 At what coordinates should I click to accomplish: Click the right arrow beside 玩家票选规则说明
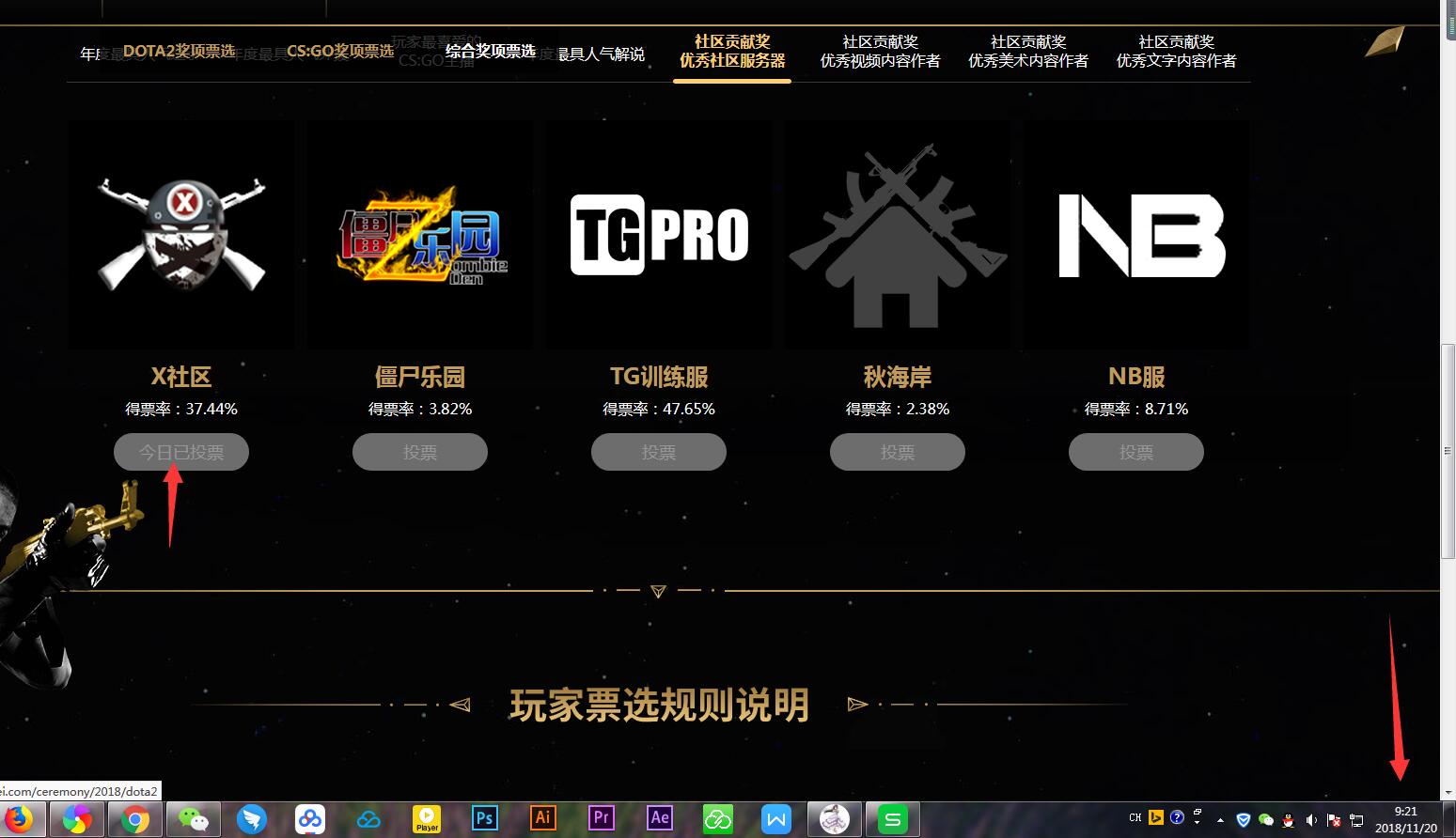coord(856,704)
